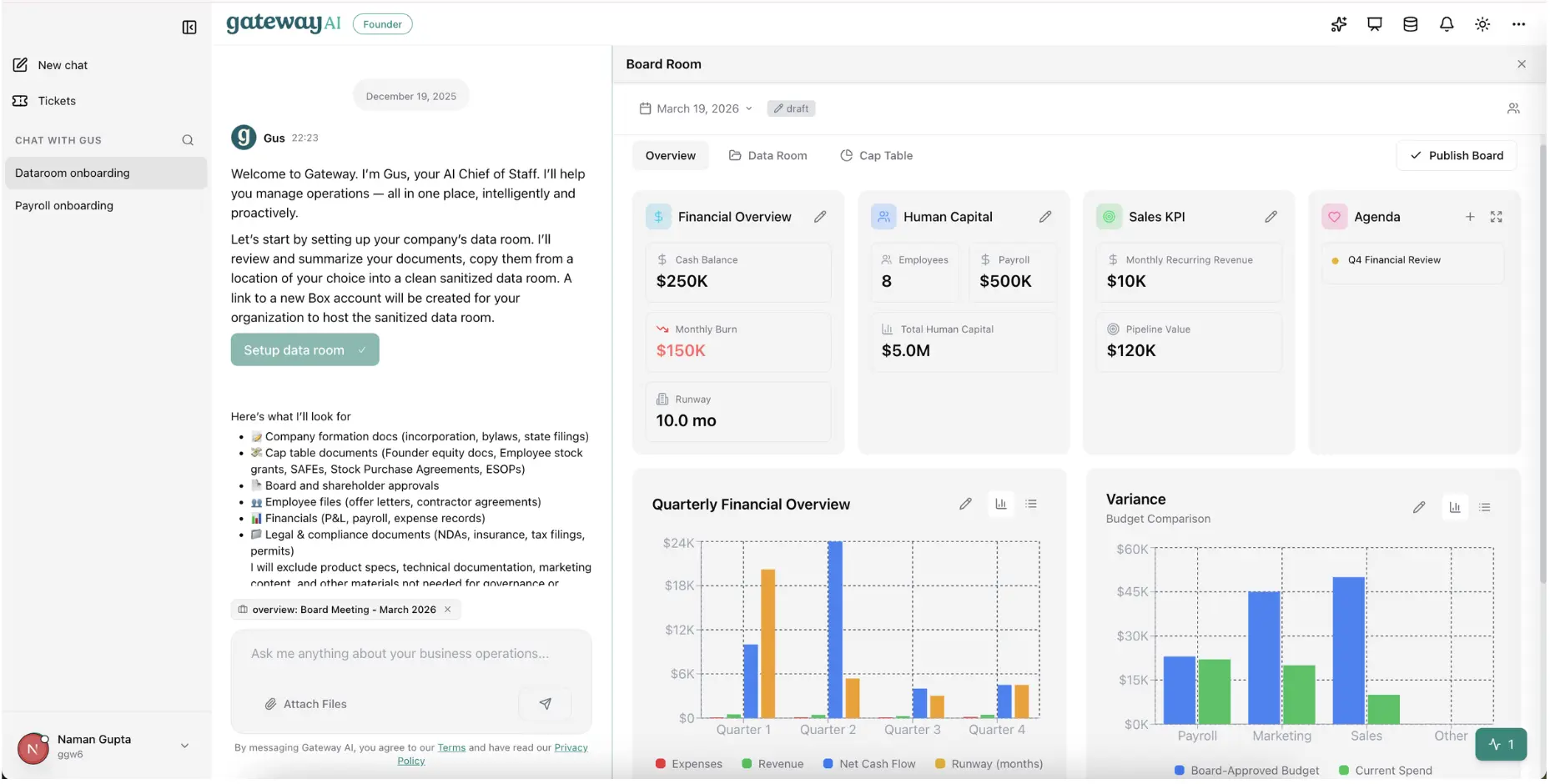Click Attach Files
1550x784 pixels.
305,705
